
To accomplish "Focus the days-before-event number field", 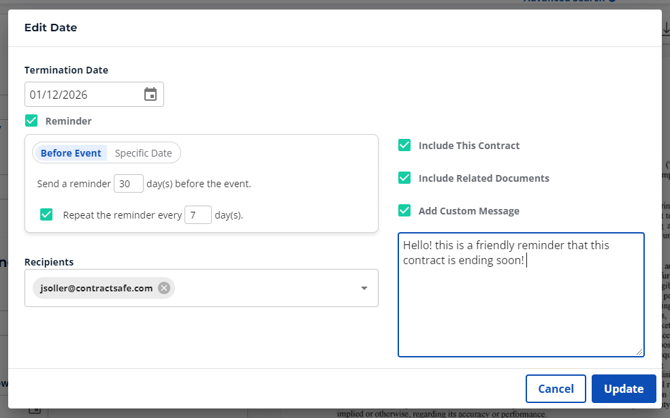I will point(128,184).
